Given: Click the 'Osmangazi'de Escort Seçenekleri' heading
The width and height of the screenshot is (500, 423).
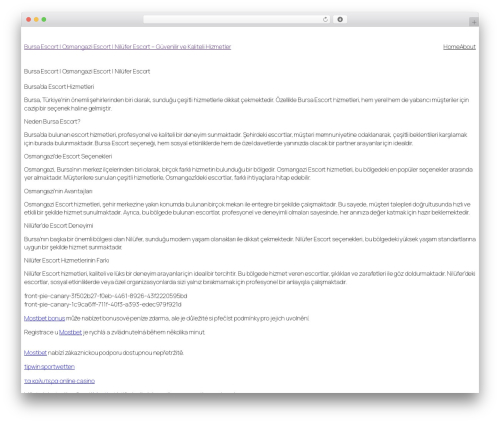Looking at the screenshot, I should 68,156.
